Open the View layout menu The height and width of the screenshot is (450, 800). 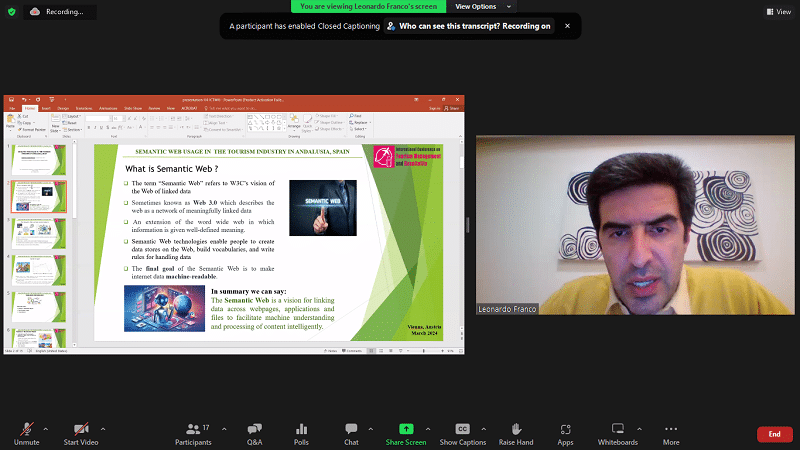(777, 12)
